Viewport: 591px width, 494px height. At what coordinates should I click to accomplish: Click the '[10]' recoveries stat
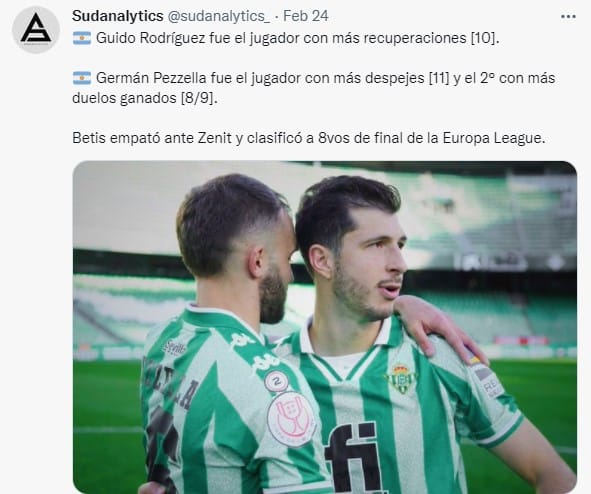482,38
